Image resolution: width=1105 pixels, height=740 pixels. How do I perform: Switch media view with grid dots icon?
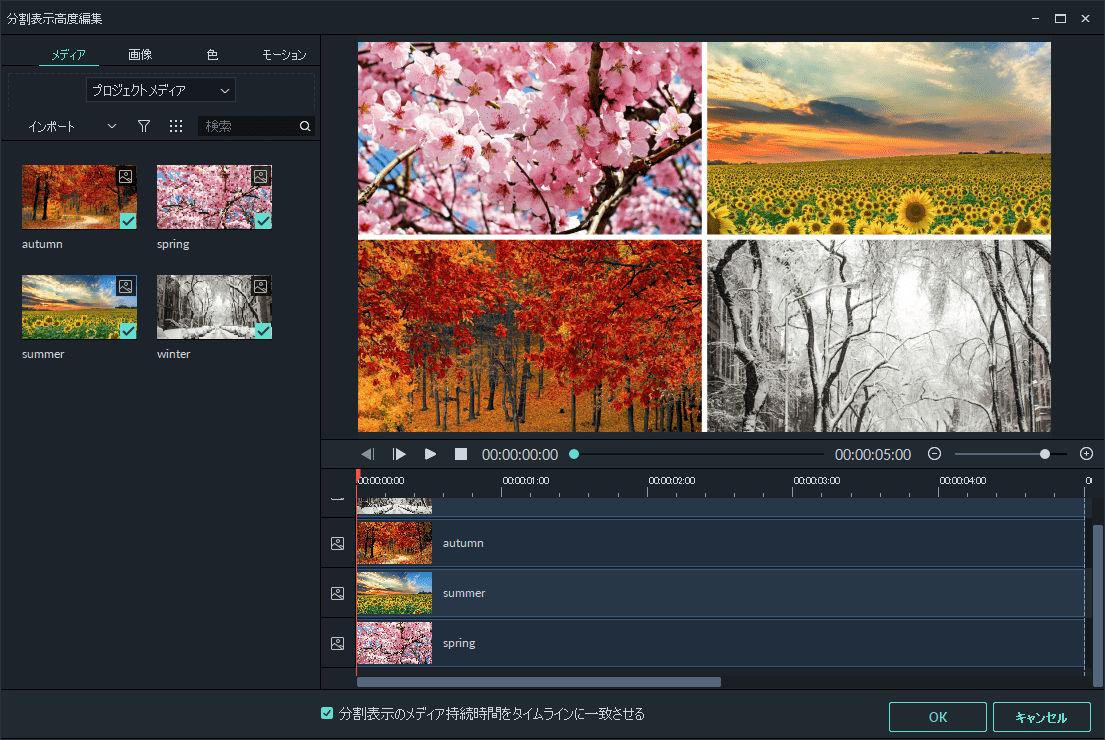(176, 126)
